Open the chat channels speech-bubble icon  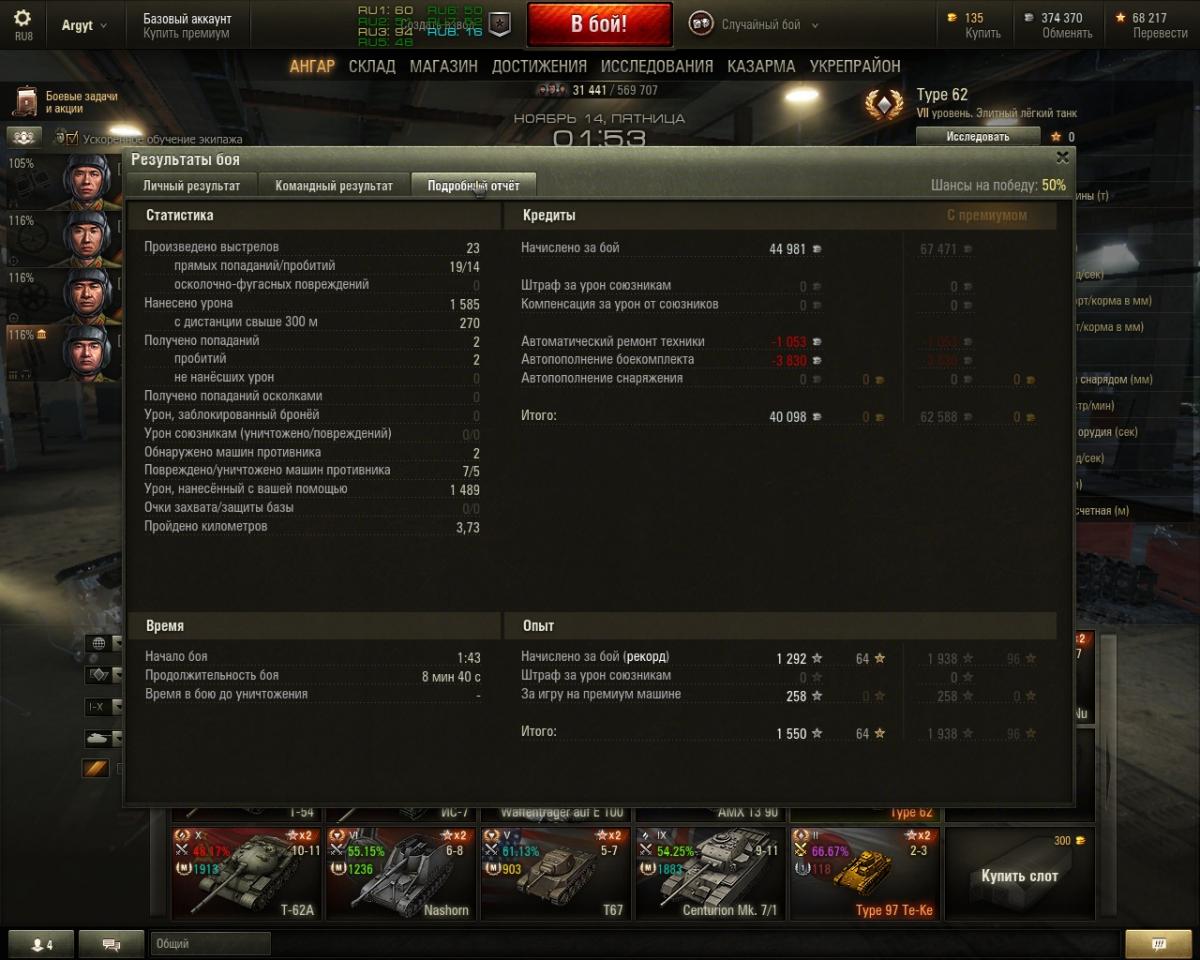click(x=111, y=944)
